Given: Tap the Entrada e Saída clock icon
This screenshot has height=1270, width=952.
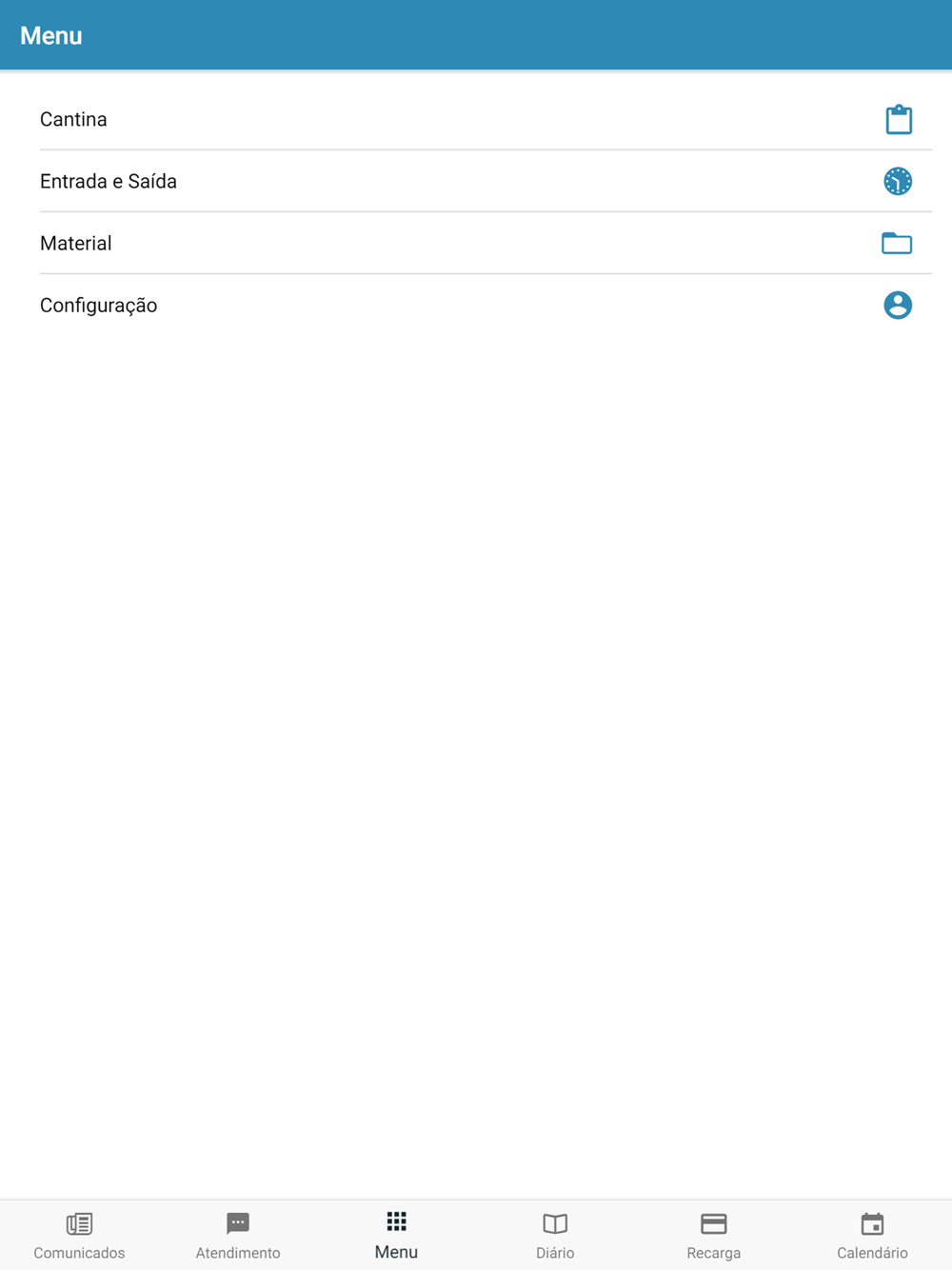Looking at the screenshot, I should (898, 181).
